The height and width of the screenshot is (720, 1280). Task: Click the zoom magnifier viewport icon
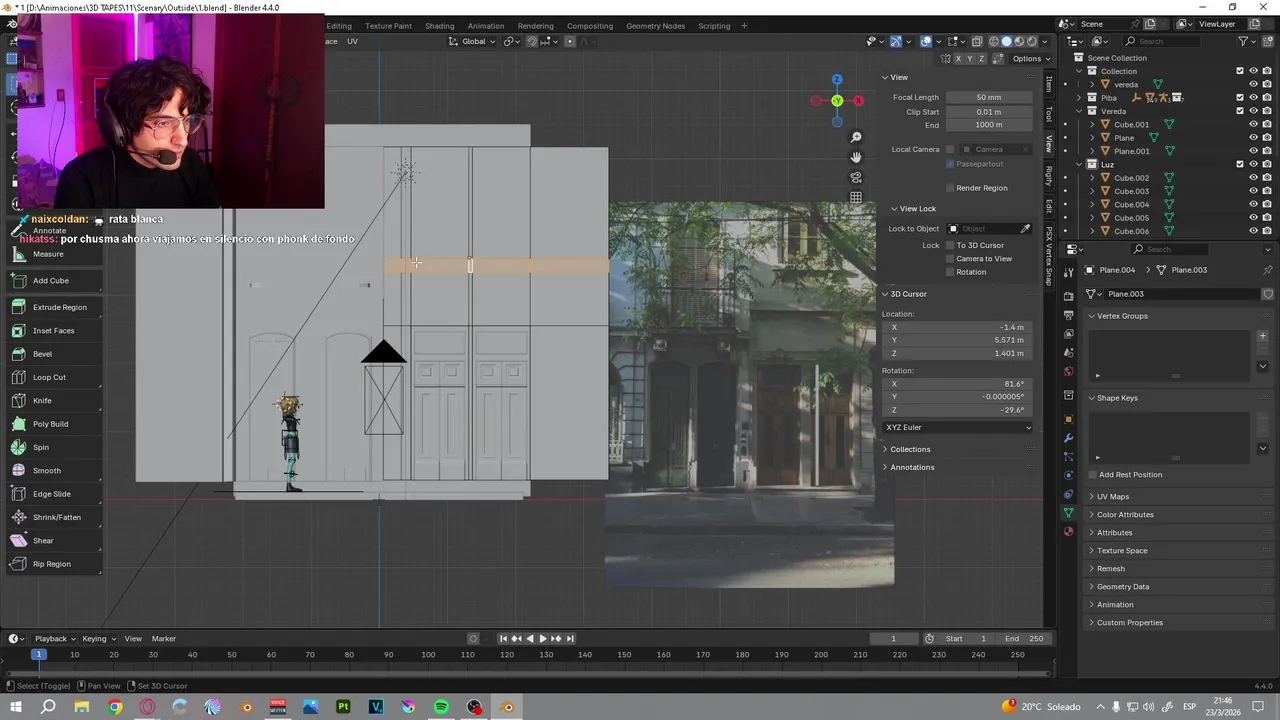tap(856, 137)
